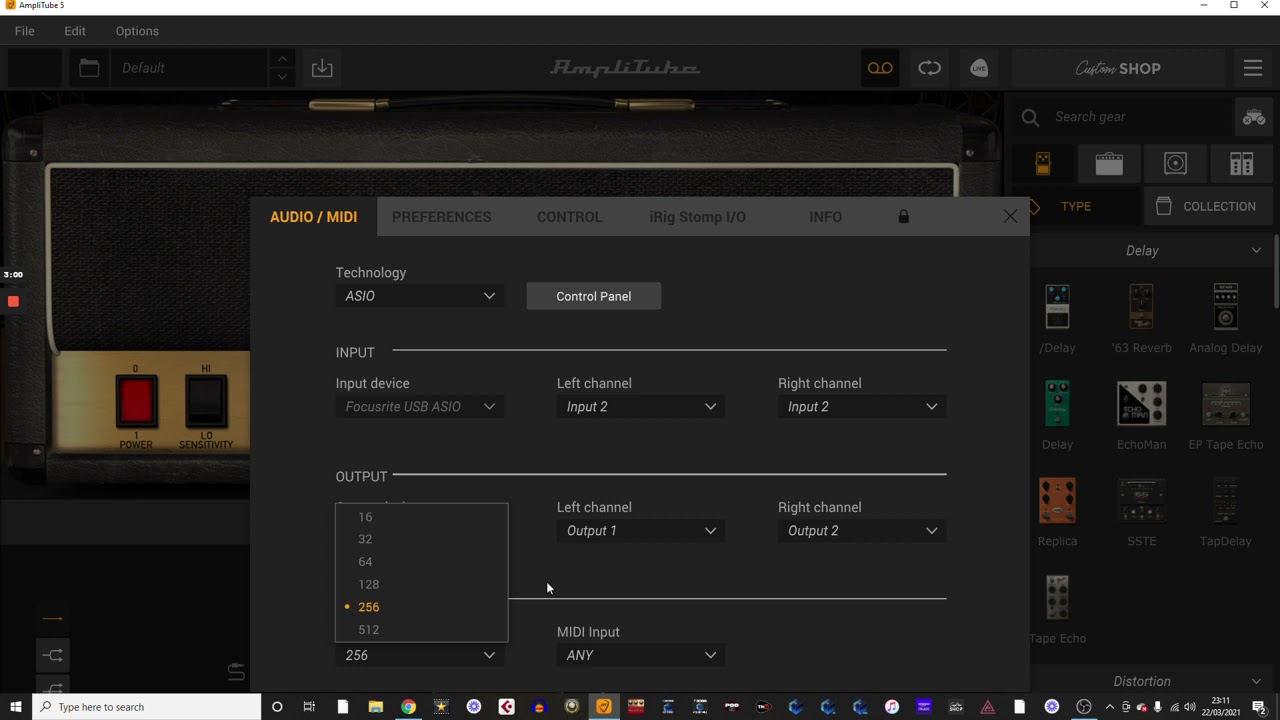Select the rack effects category icon
The image size is (1280, 720).
pyautogui.click(x=1242, y=164)
